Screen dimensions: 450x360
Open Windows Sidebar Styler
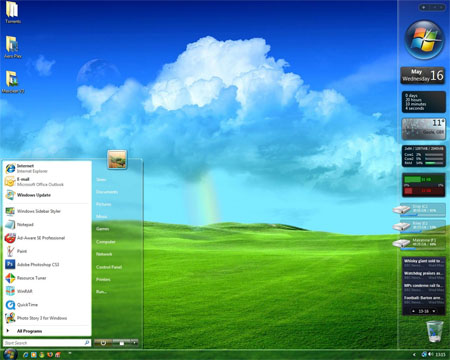(x=47, y=211)
